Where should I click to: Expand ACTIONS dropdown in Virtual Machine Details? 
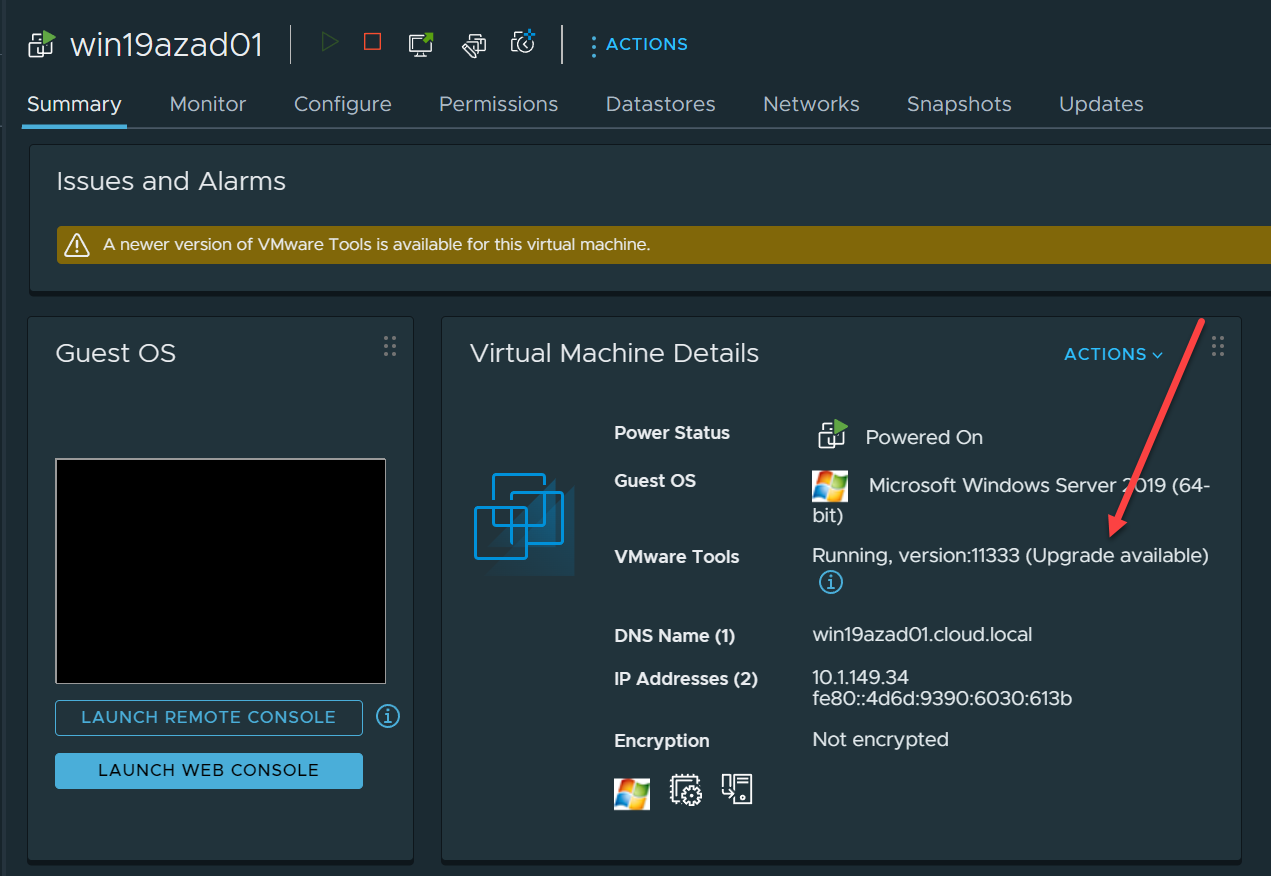tap(1113, 354)
